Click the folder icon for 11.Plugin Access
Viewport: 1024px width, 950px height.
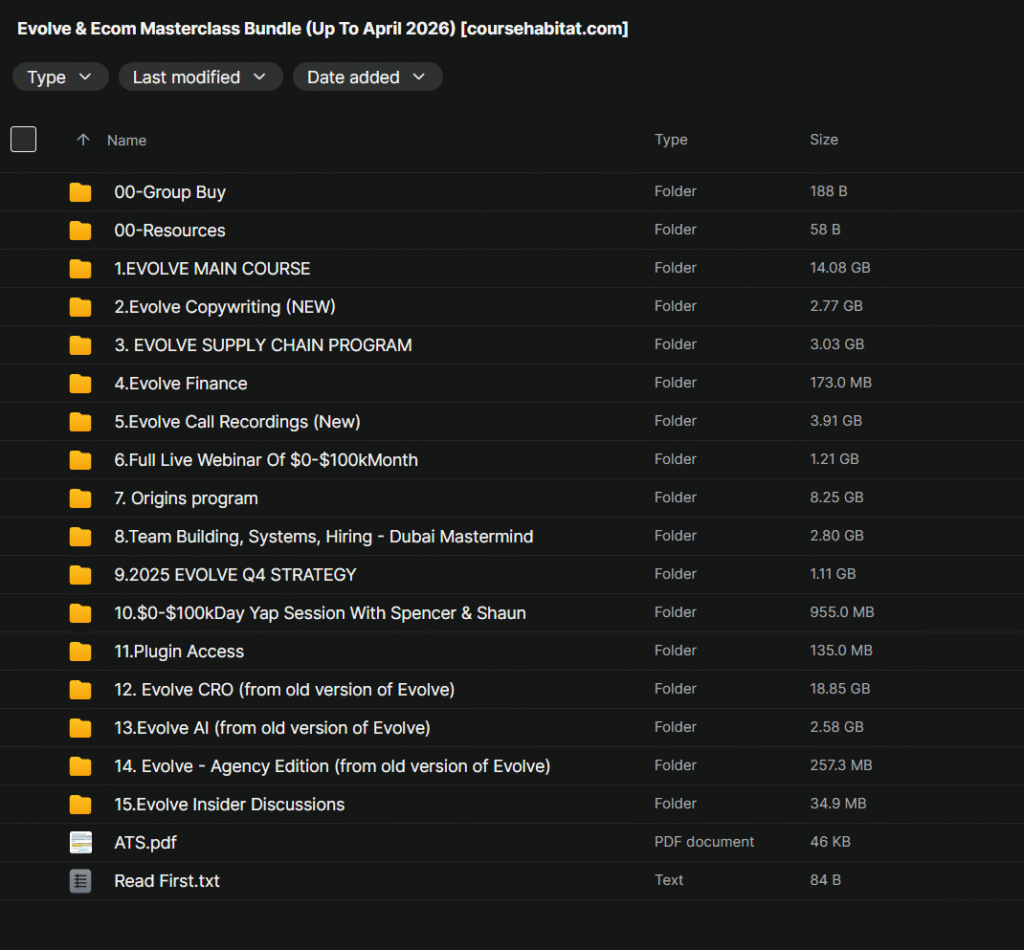coord(80,651)
